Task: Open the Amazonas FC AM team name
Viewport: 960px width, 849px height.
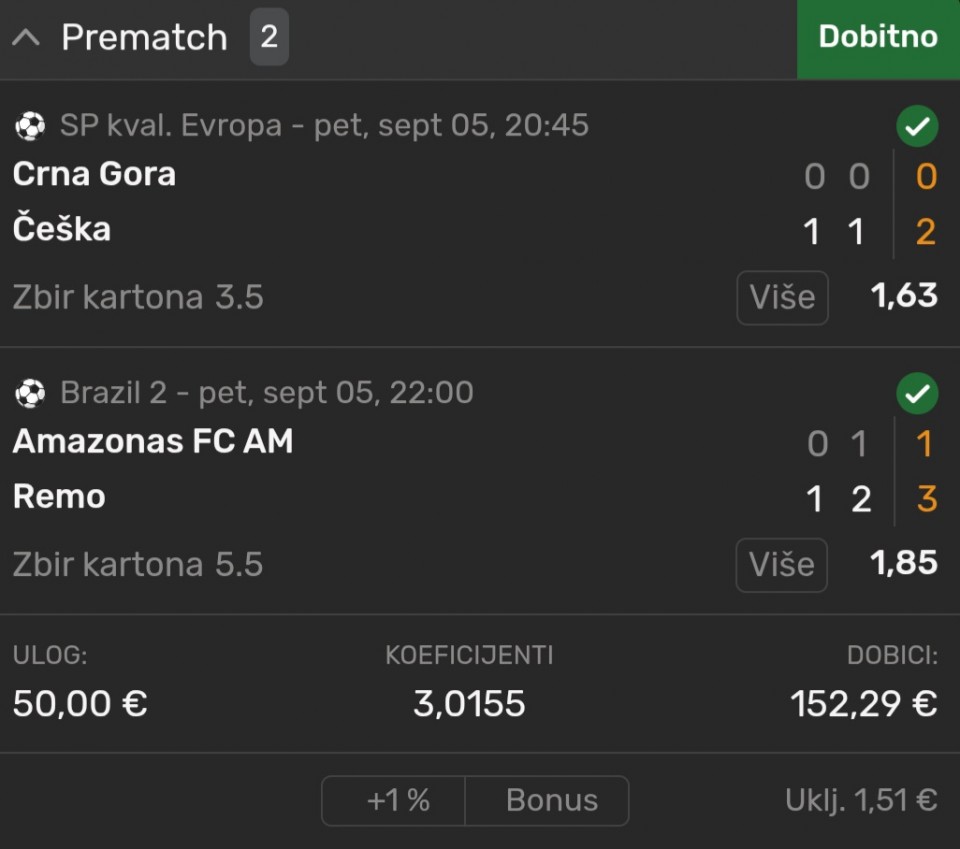Action: coord(153,441)
